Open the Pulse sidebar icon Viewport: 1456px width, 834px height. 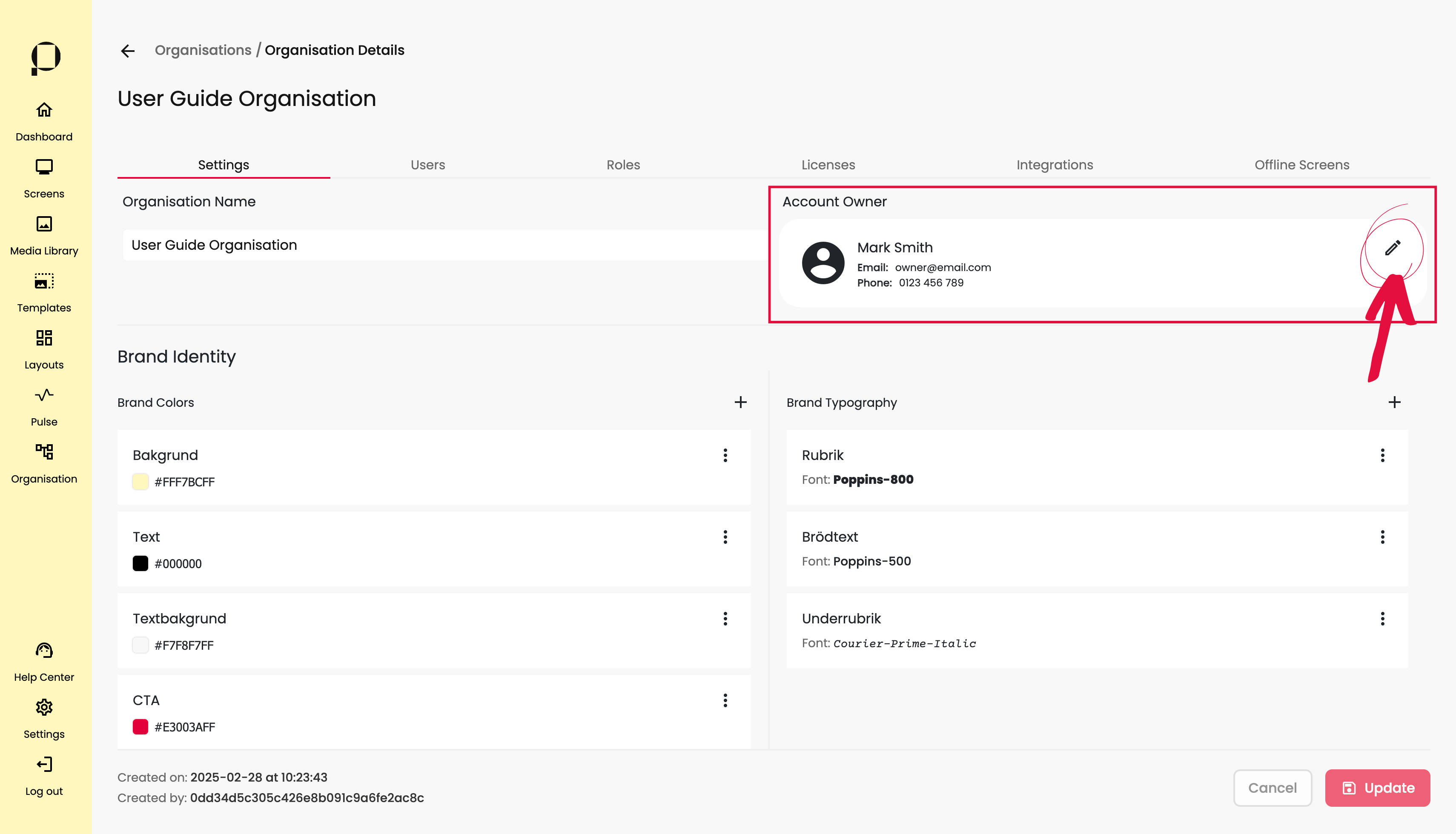click(x=44, y=395)
